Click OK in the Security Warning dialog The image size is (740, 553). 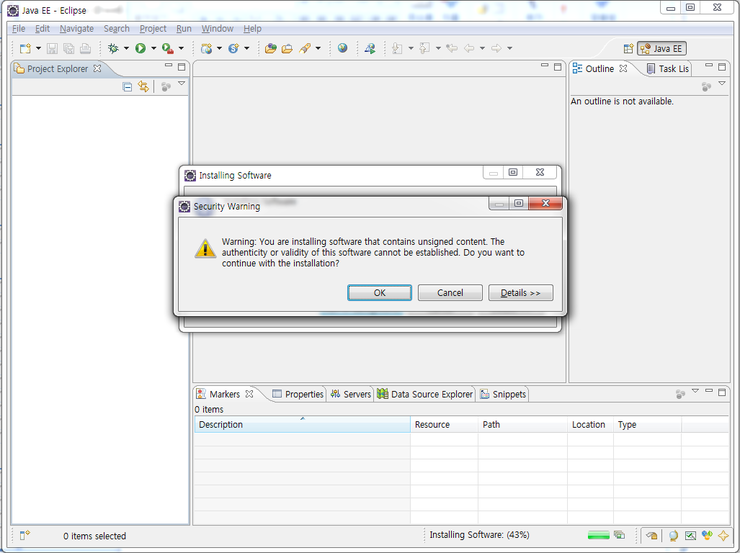click(379, 293)
